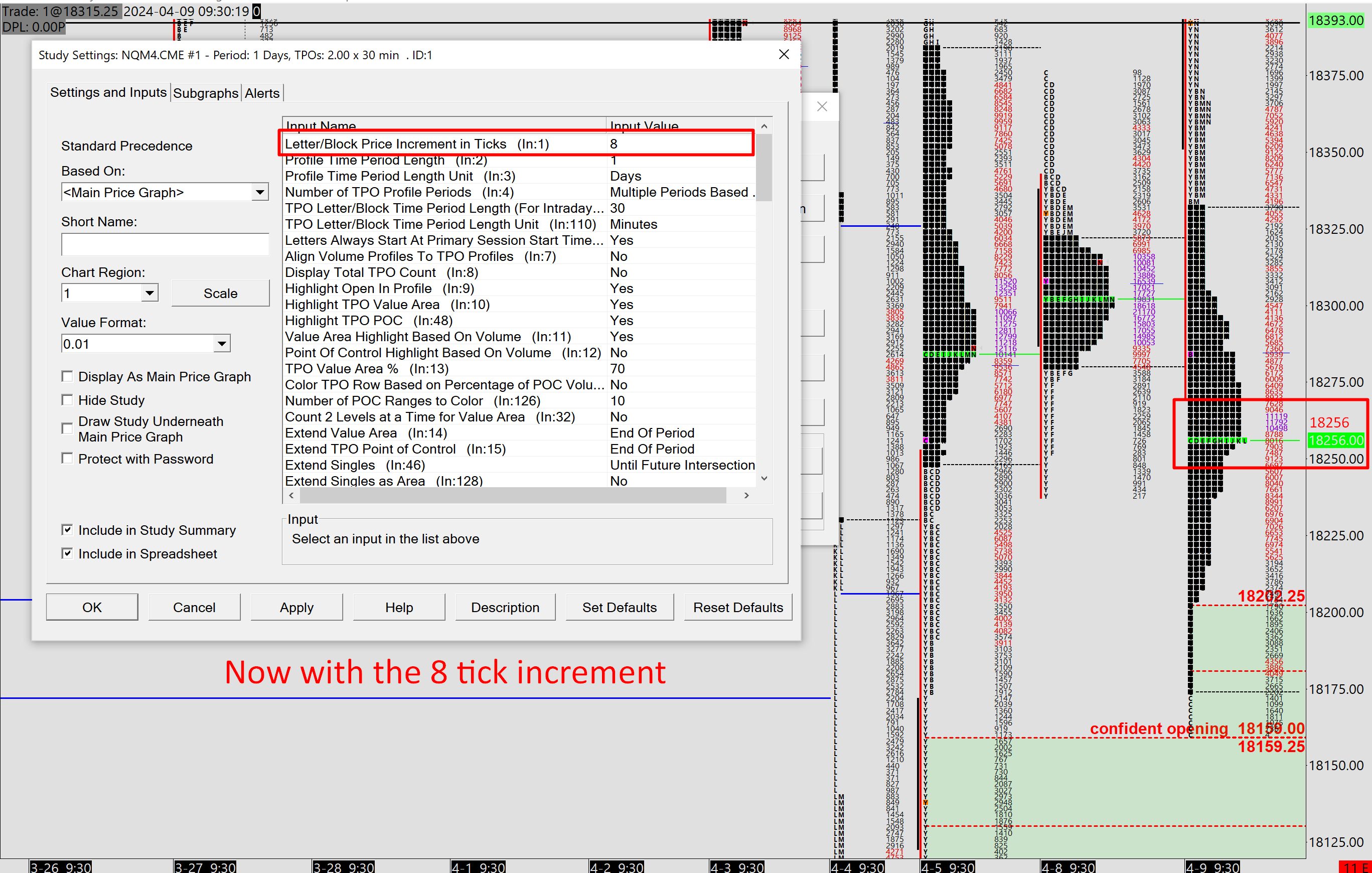This screenshot has width=1372, height=873.
Task: Click the Scale button
Action: [x=221, y=293]
